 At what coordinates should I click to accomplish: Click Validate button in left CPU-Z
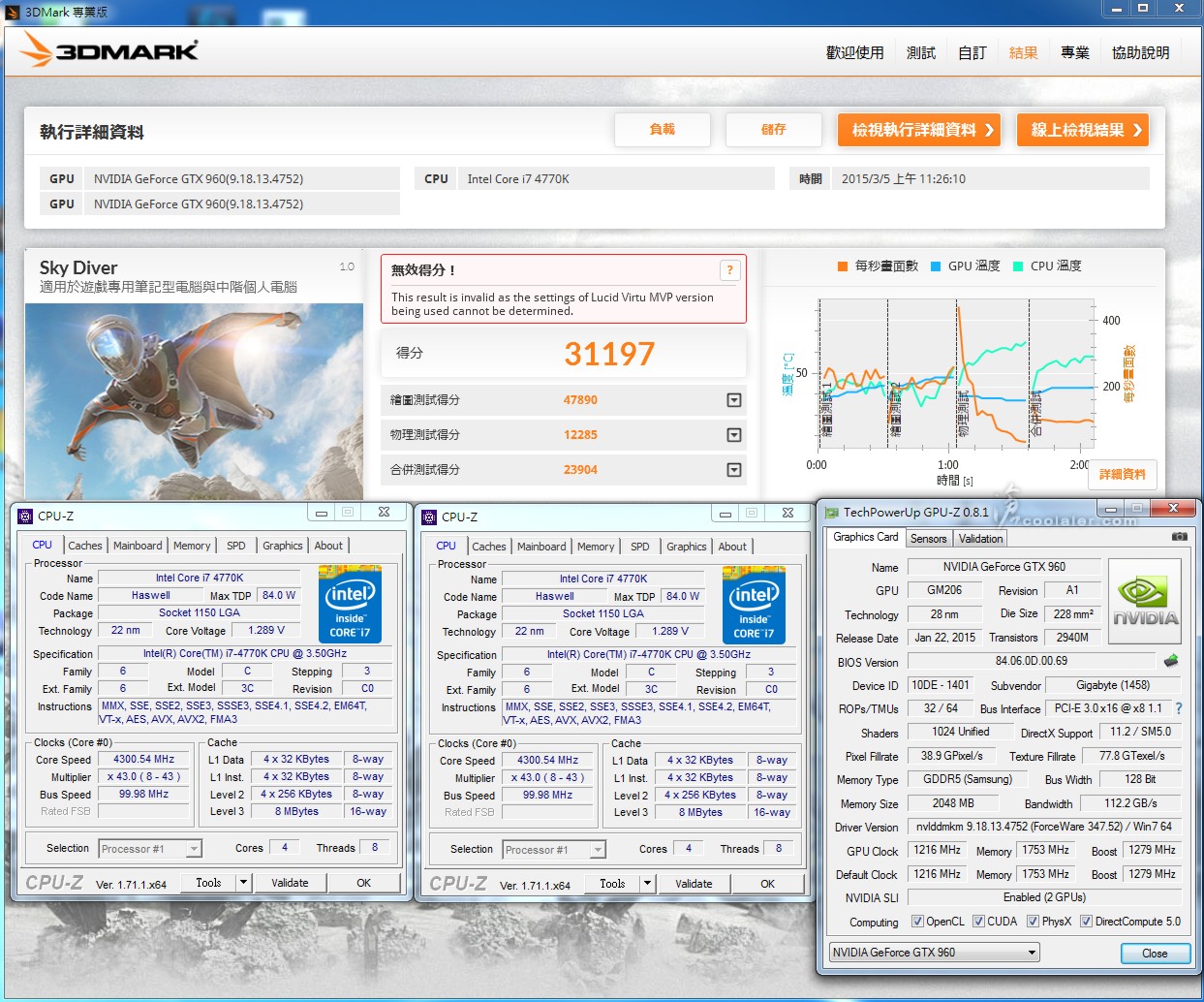tap(290, 883)
